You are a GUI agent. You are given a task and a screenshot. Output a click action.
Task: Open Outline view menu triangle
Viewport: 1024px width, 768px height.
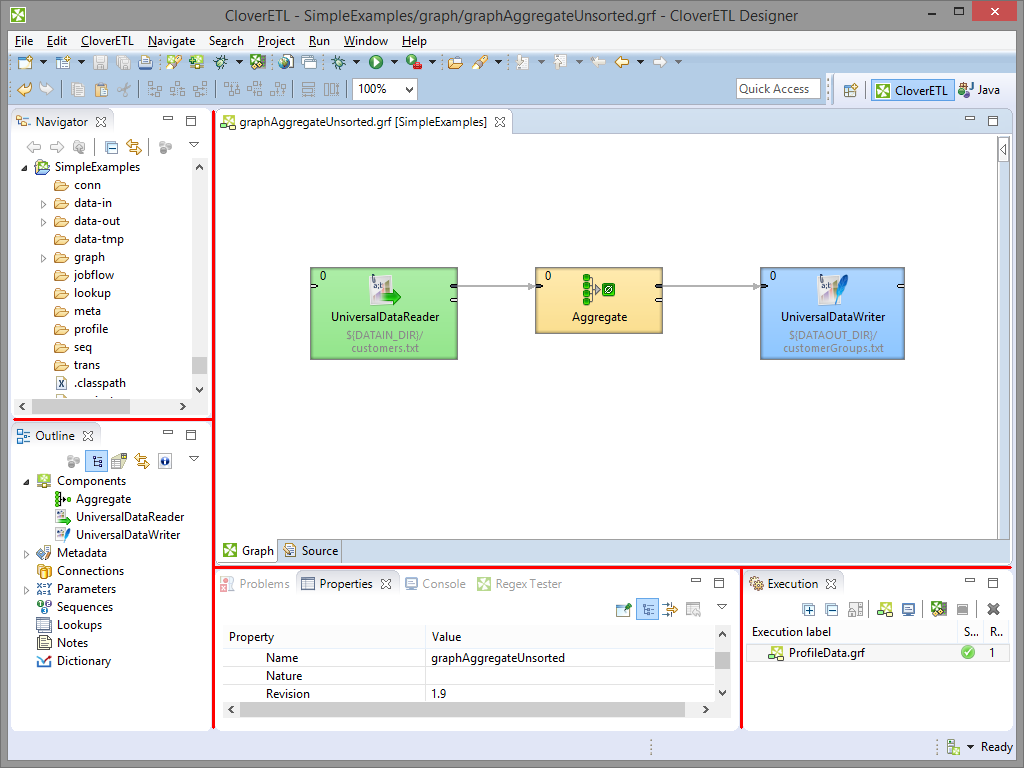point(194,458)
